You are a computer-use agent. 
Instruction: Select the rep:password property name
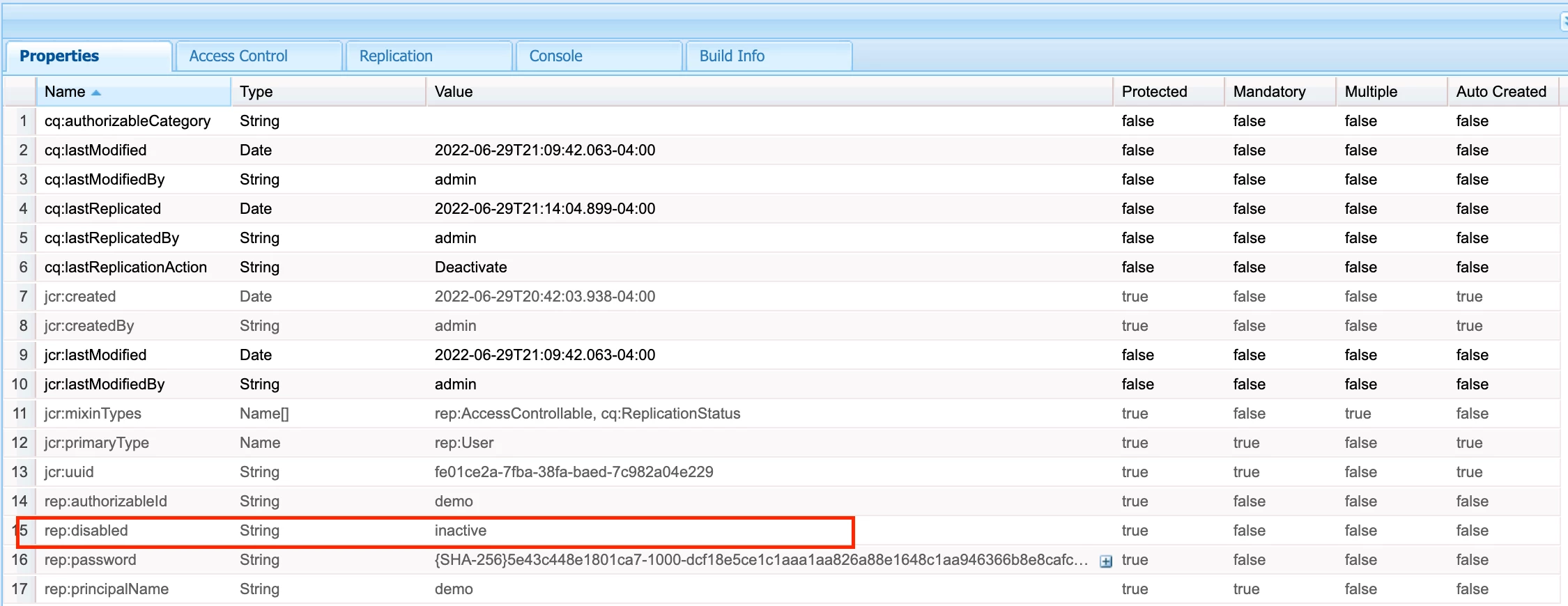[91, 559]
